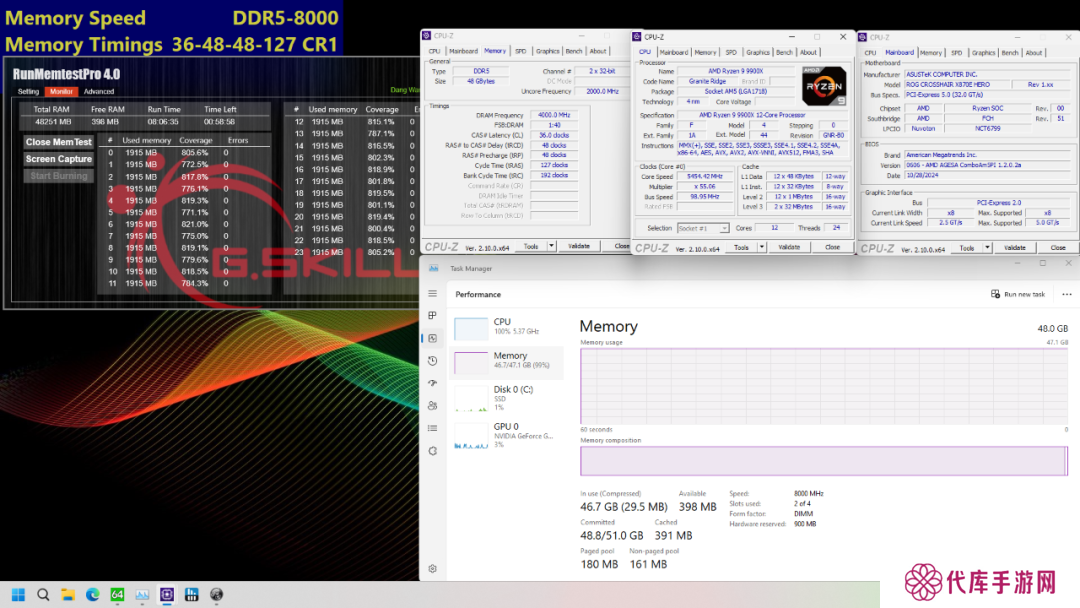Open Mainboard tab in middle CPU-Z window
This screenshot has width=1080, height=608.
pyautogui.click(x=674, y=52)
